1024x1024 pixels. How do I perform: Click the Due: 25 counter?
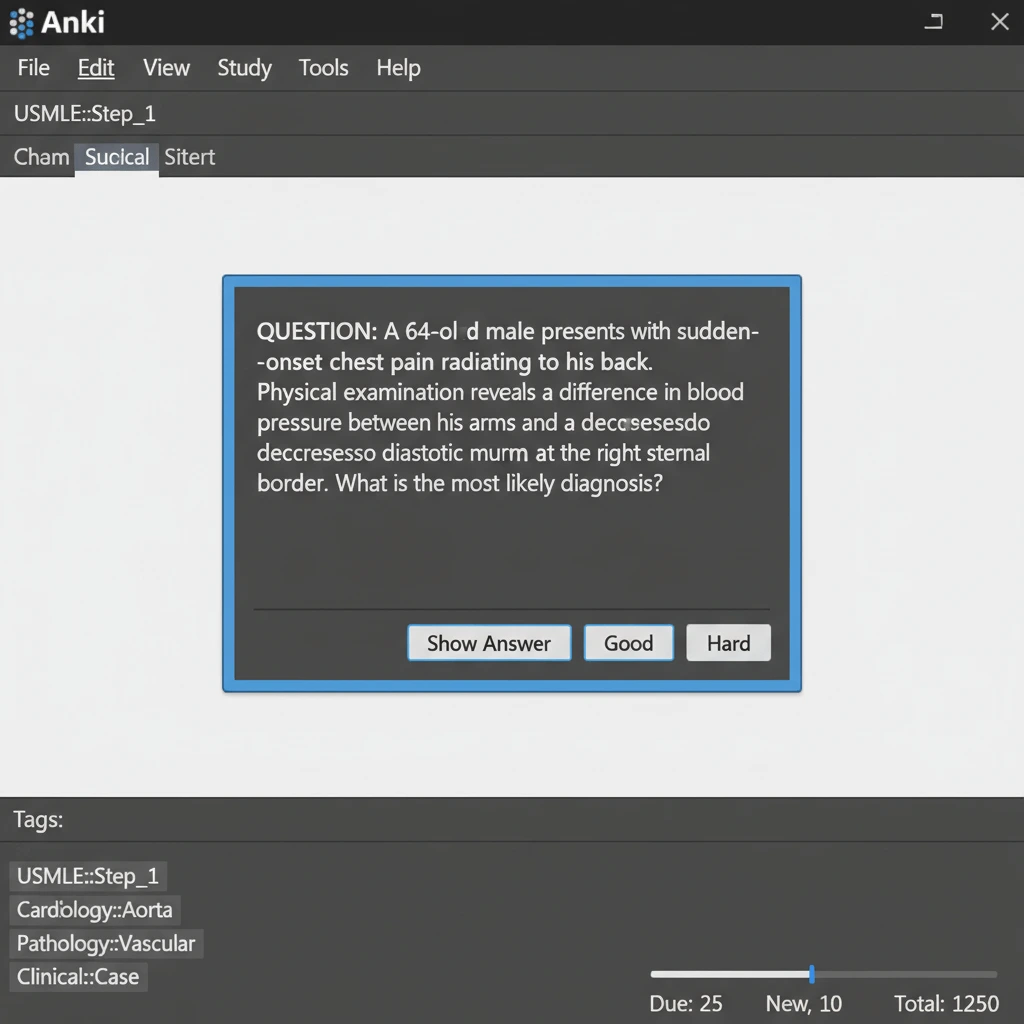coord(686,1003)
